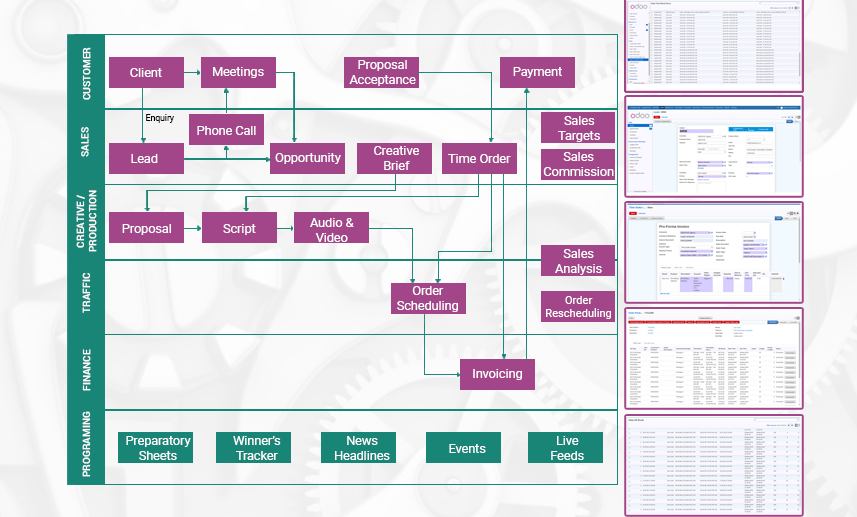Click the SALES lane label

point(85,142)
